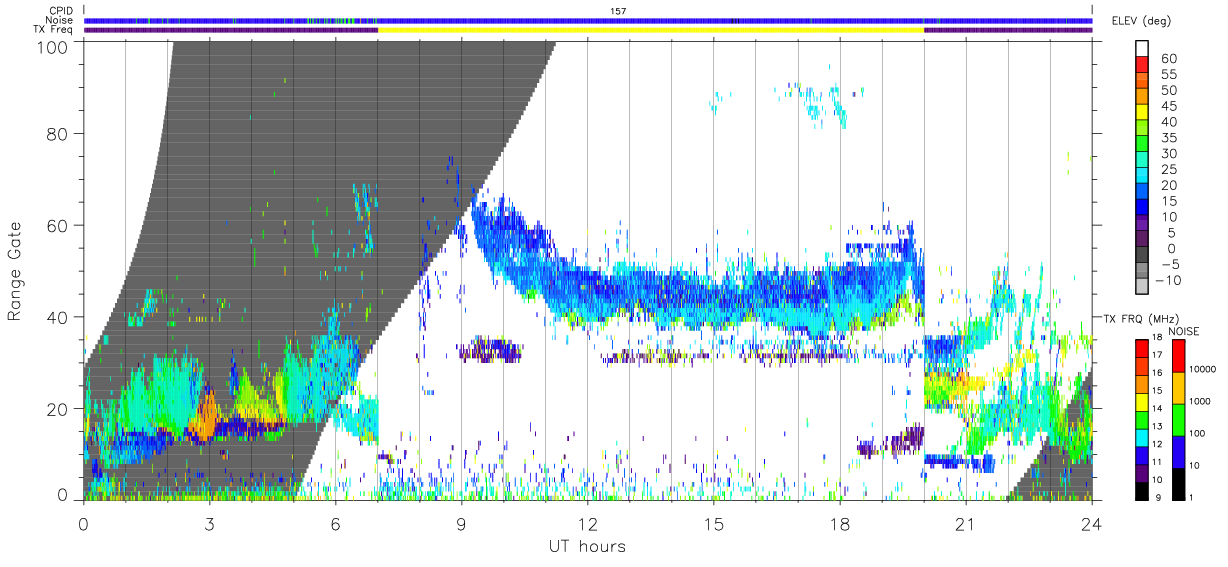Screen dimensions: 1228x567
Task: Click the '18' tick on the UT hours axis
Action: pos(840,524)
